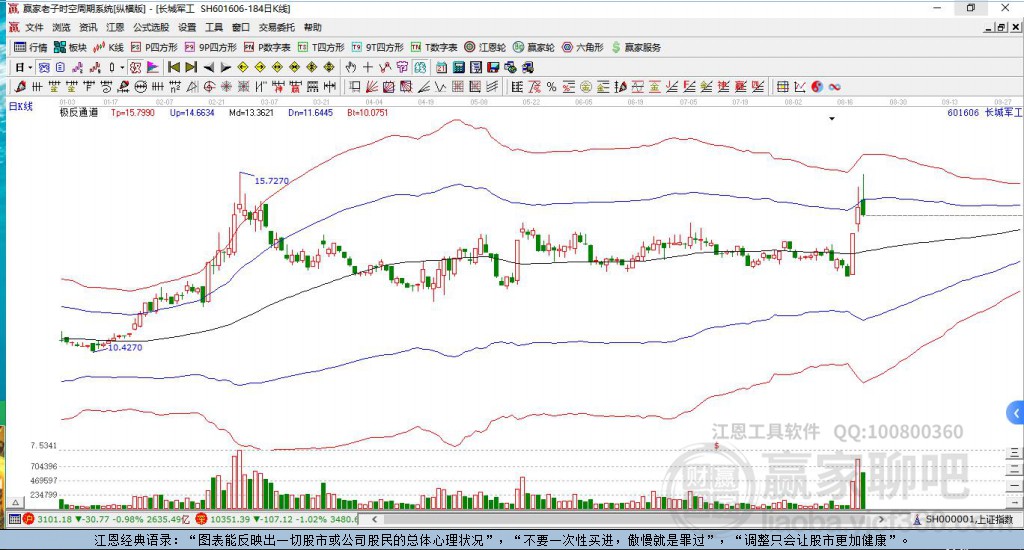Open the 9T四方形 tool
Viewport: 1024px width, 550px height.
click(x=377, y=47)
